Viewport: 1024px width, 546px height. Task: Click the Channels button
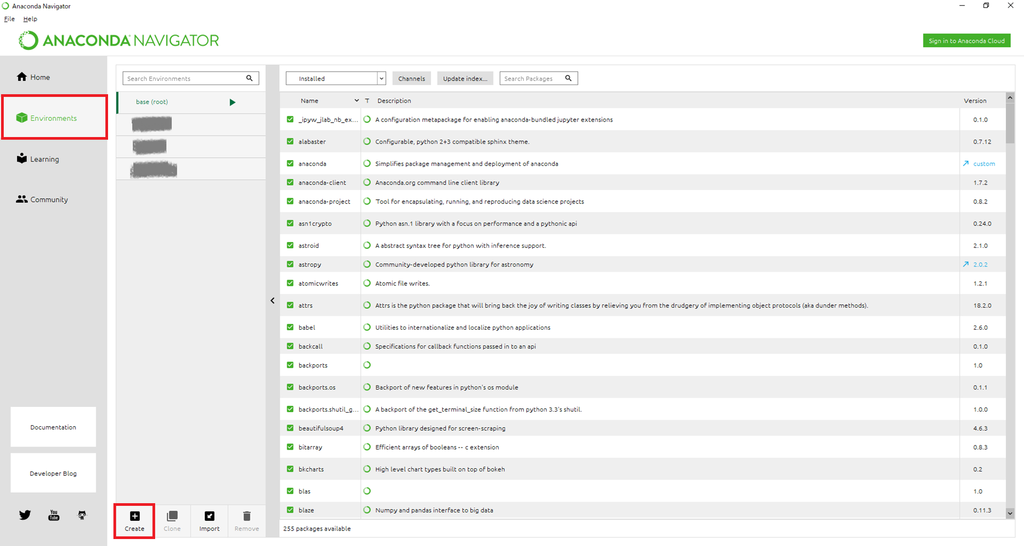tap(411, 78)
